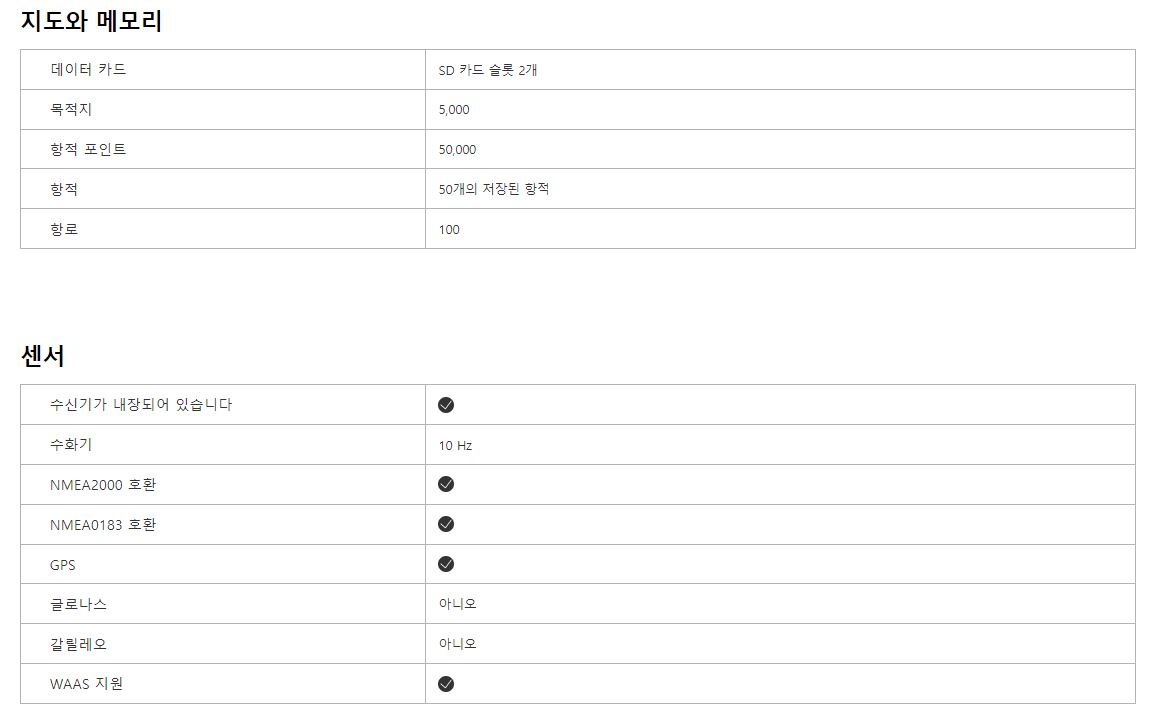Click the 지도와 메모리 section heading
This screenshot has height=722, width=1151.
tap(91, 21)
